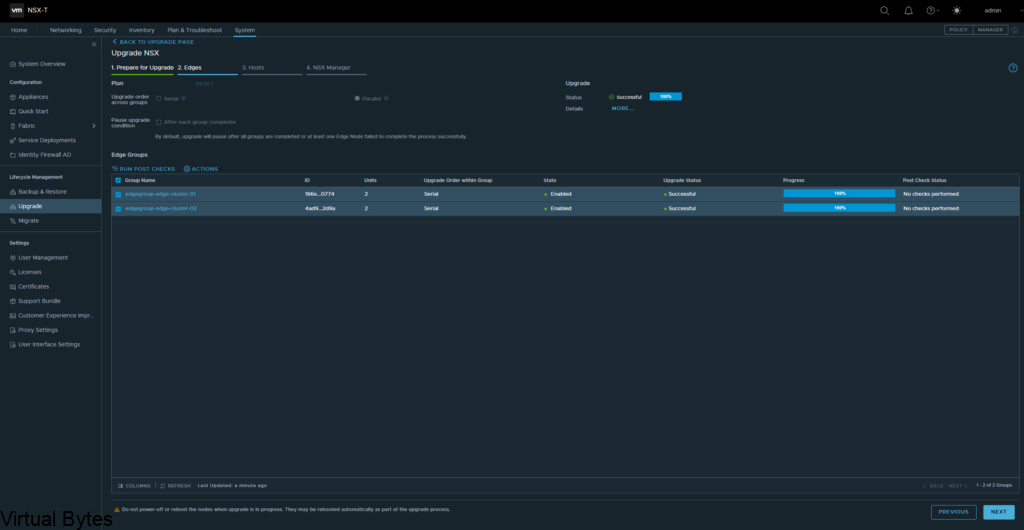The image size is (1024, 530).
Task: Collapse the left sidebar with double chevron
Action: pos(94,44)
